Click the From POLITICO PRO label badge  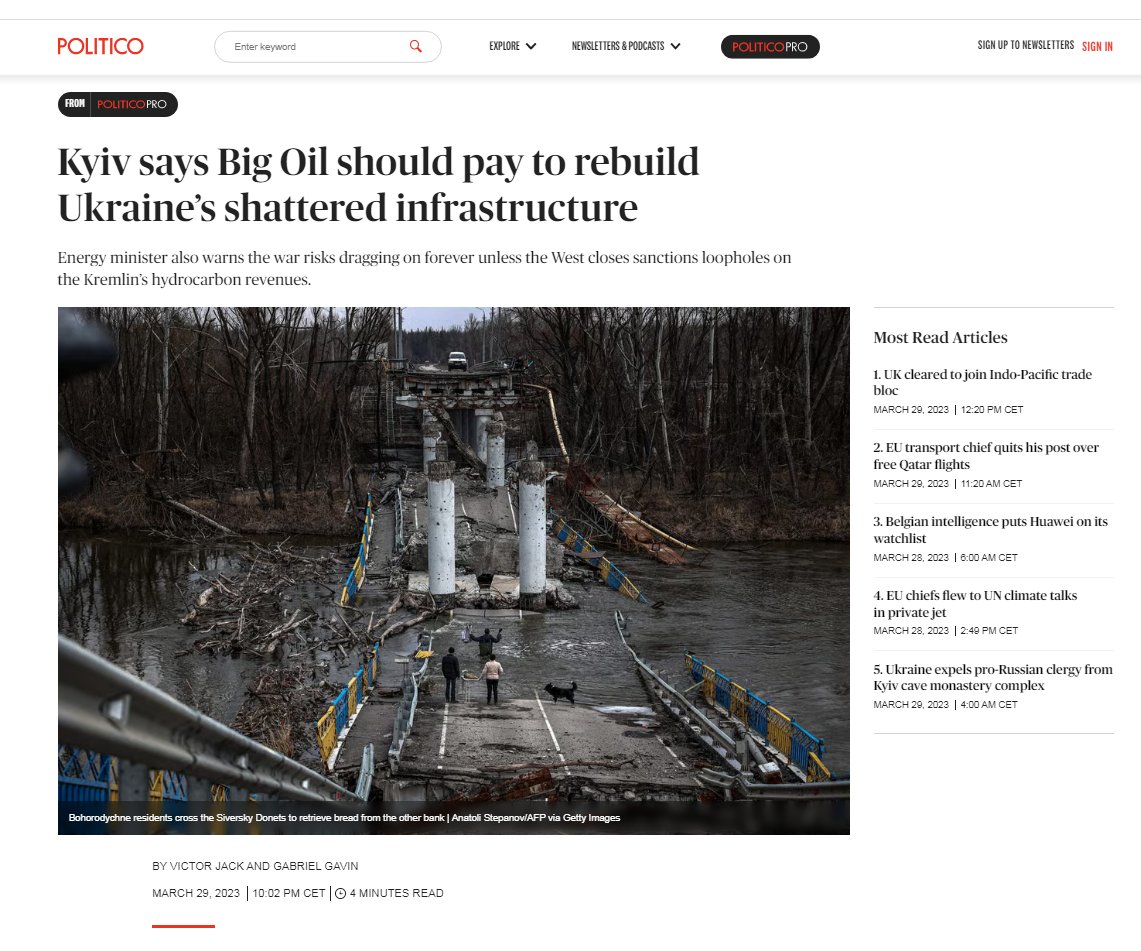(118, 104)
